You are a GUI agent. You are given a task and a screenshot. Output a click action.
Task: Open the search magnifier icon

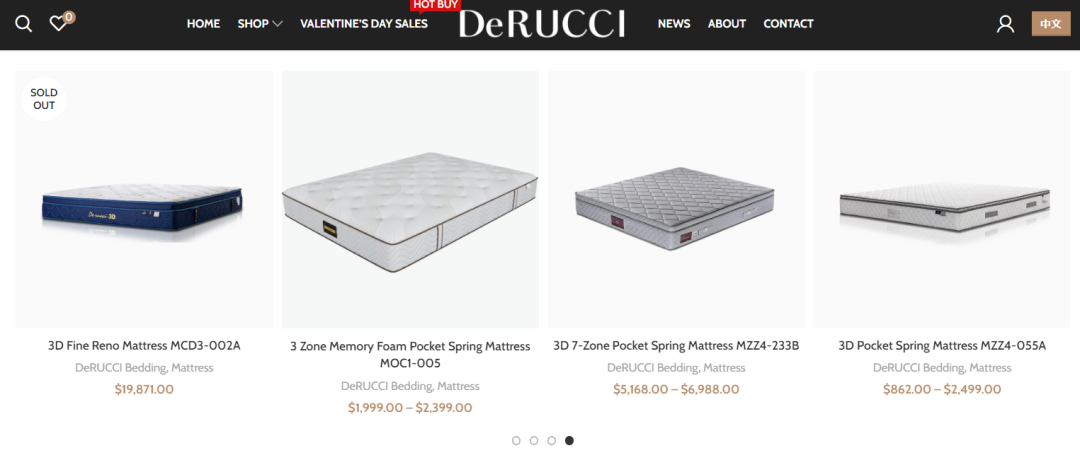coord(23,24)
